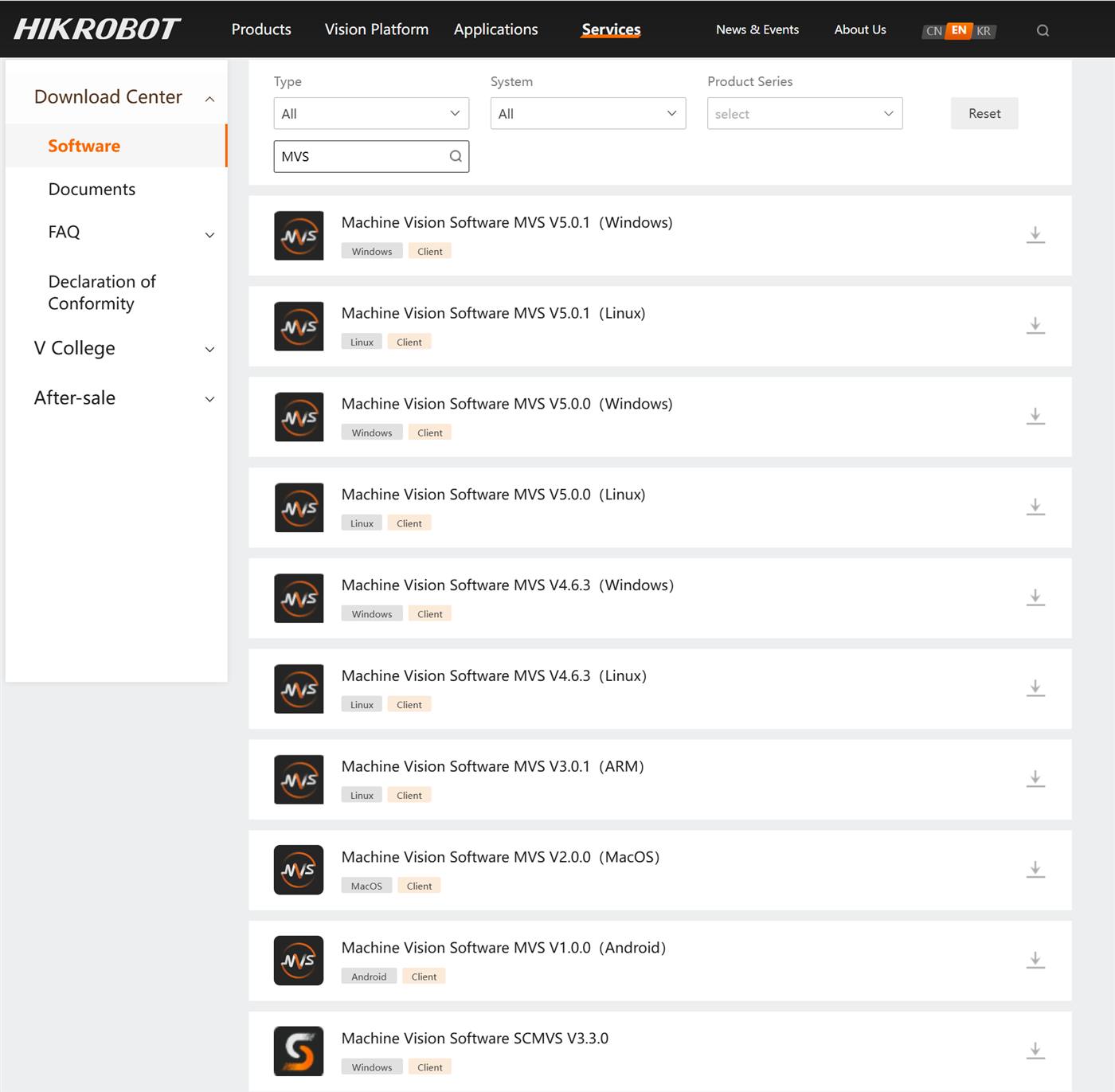1115x1092 pixels.
Task: Download MVS V4.6.3 (Linux) via download icon
Action: point(1035,688)
